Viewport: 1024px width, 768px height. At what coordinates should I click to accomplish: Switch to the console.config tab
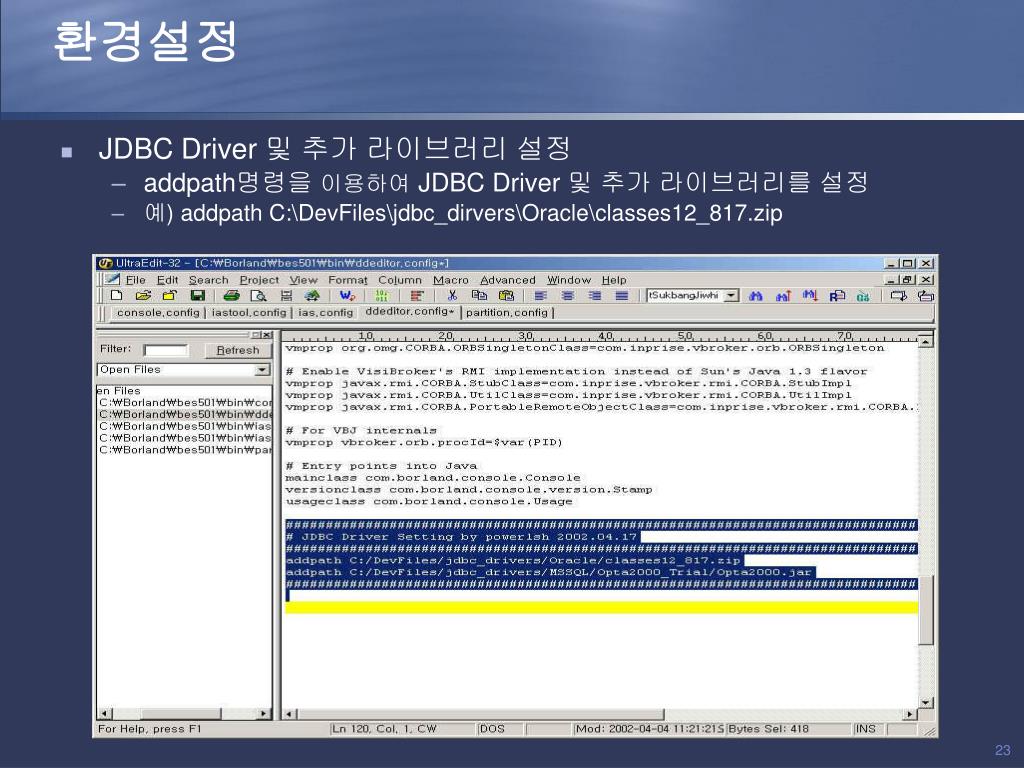tap(158, 313)
